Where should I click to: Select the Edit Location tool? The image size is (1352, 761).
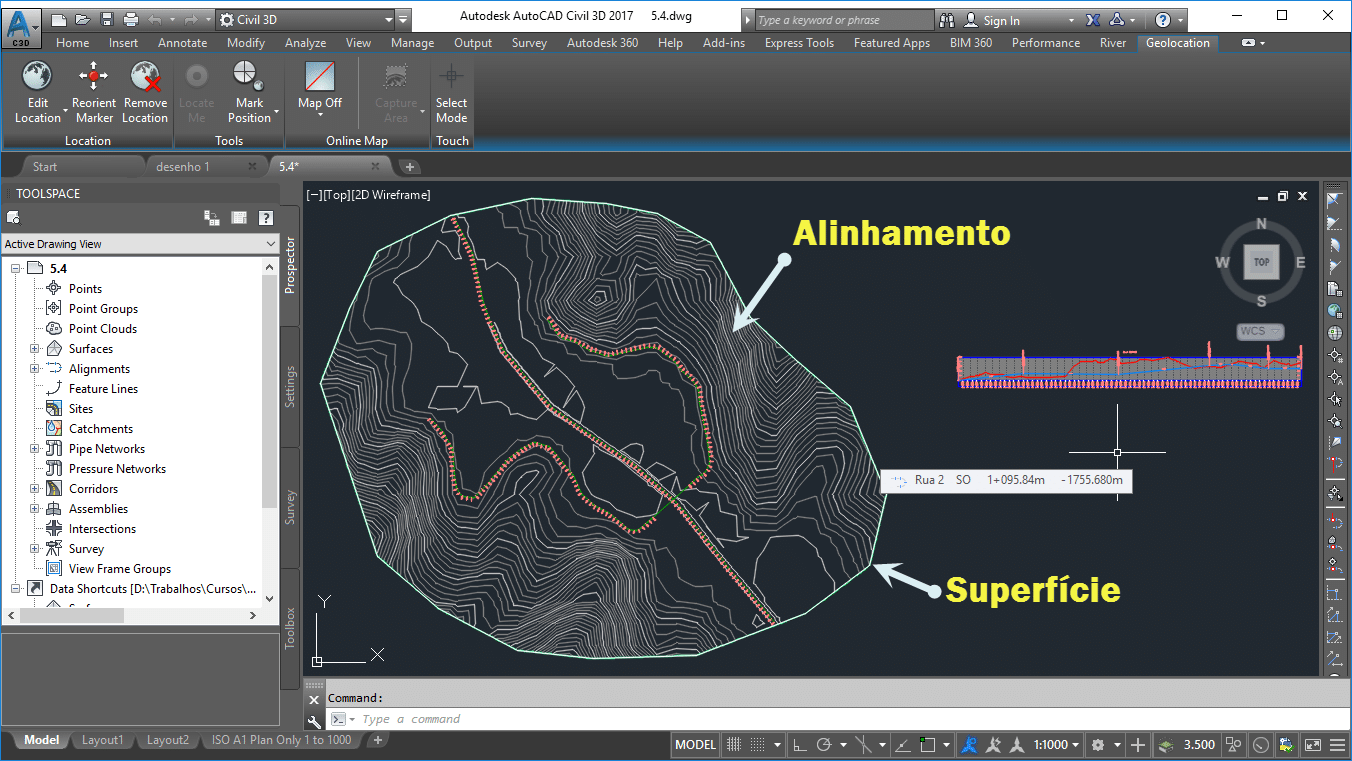click(37, 94)
